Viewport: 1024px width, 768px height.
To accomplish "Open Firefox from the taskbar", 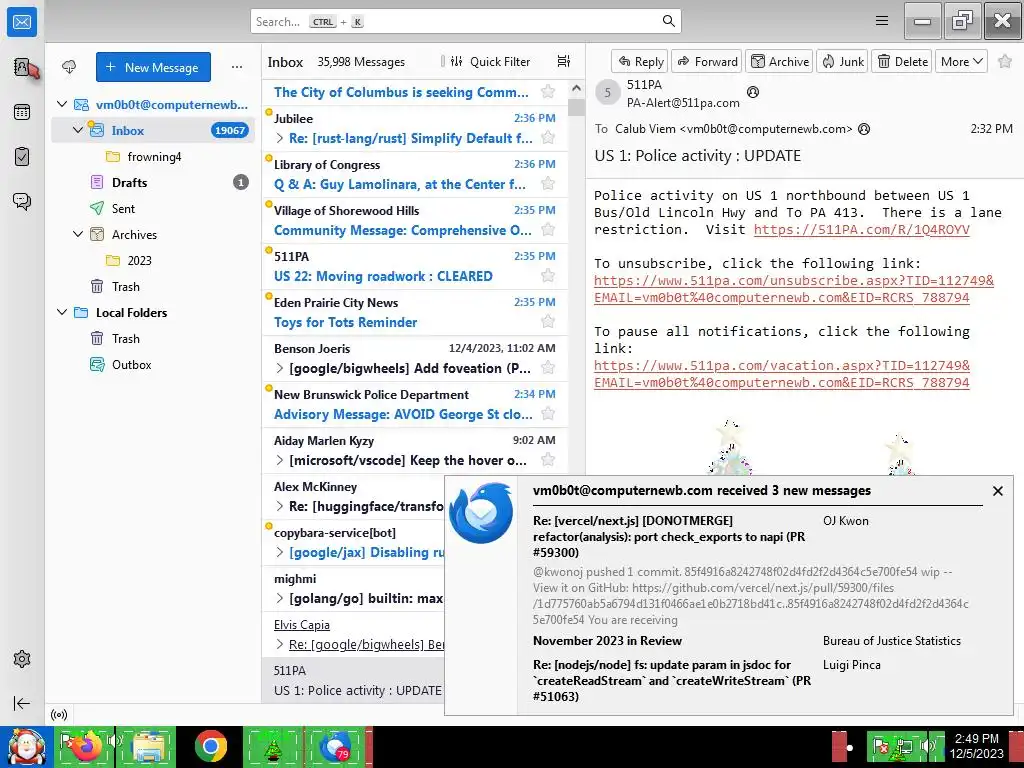I will point(87,746).
